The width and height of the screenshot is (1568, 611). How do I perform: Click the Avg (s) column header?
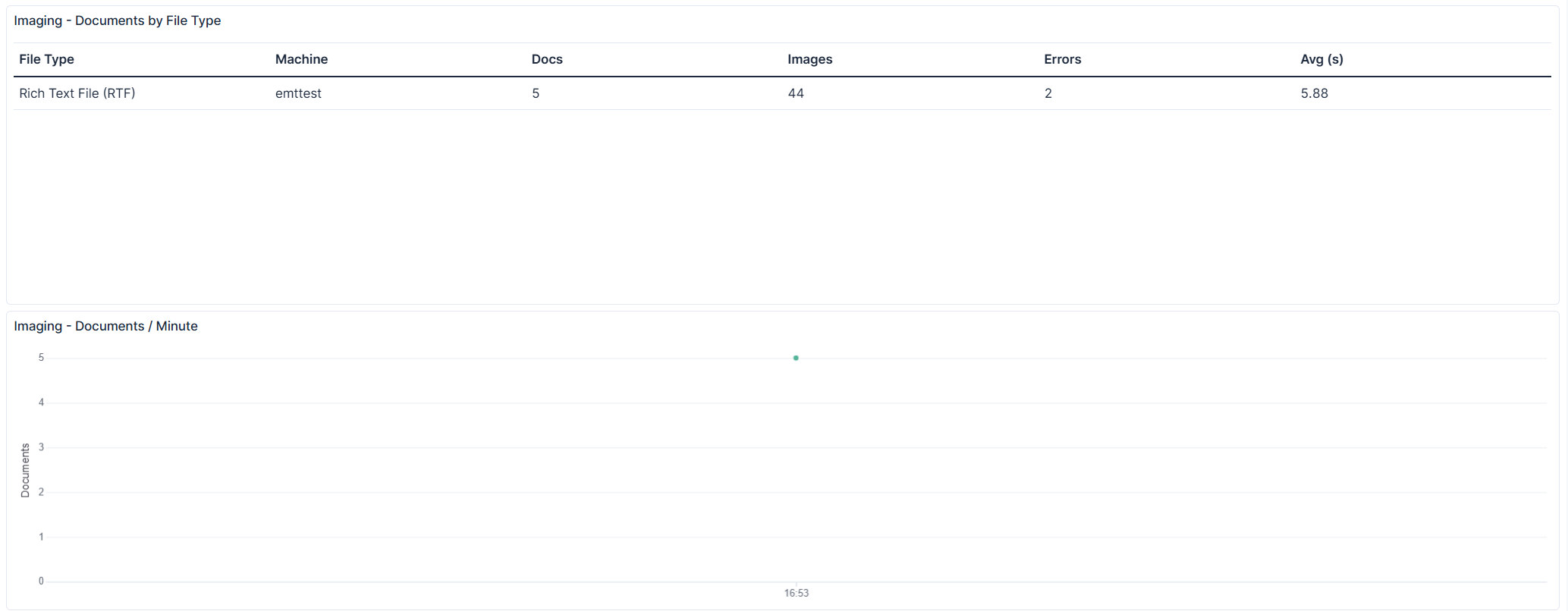pos(1321,59)
